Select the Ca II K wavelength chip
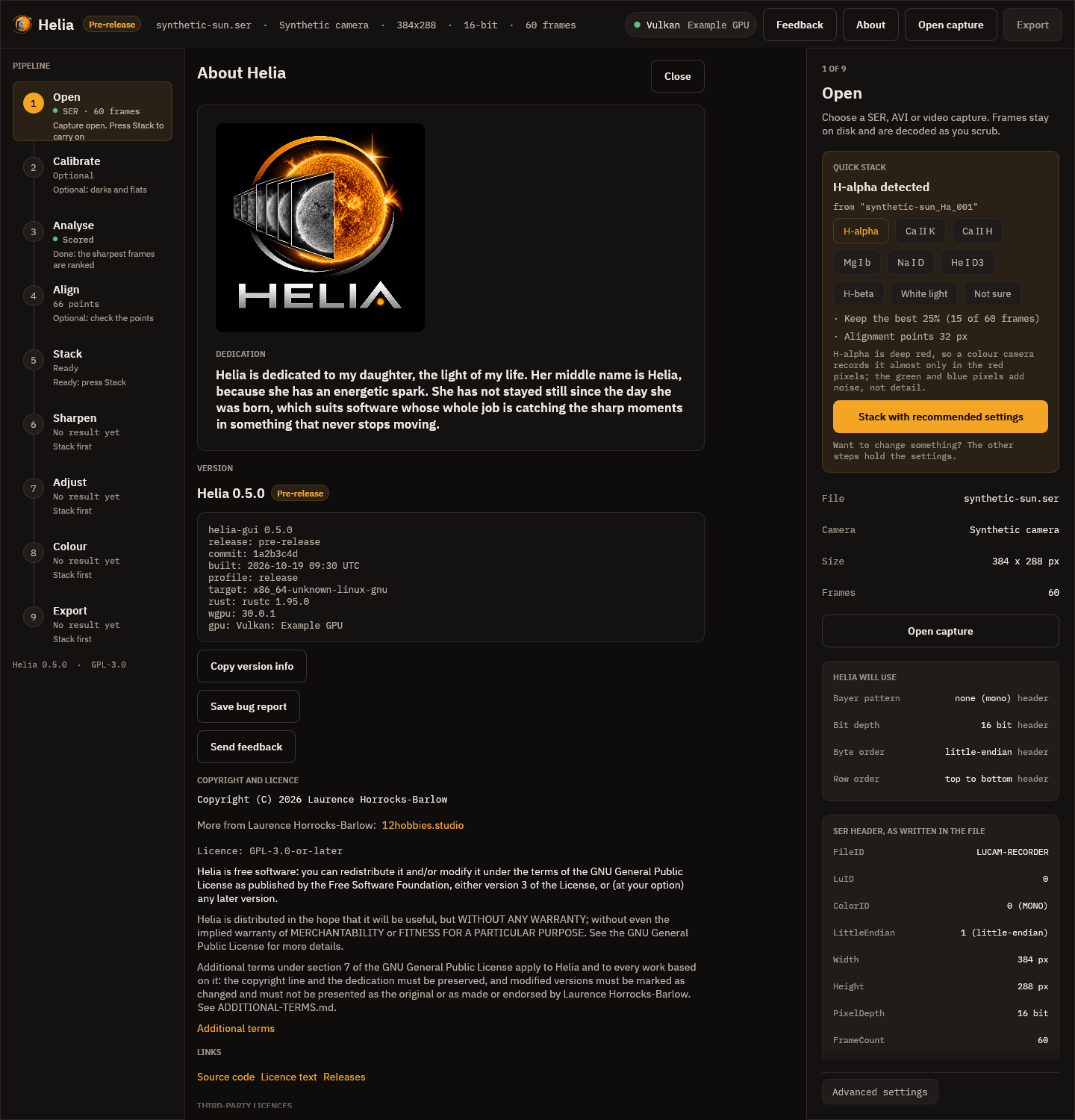 pyautogui.click(x=920, y=231)
